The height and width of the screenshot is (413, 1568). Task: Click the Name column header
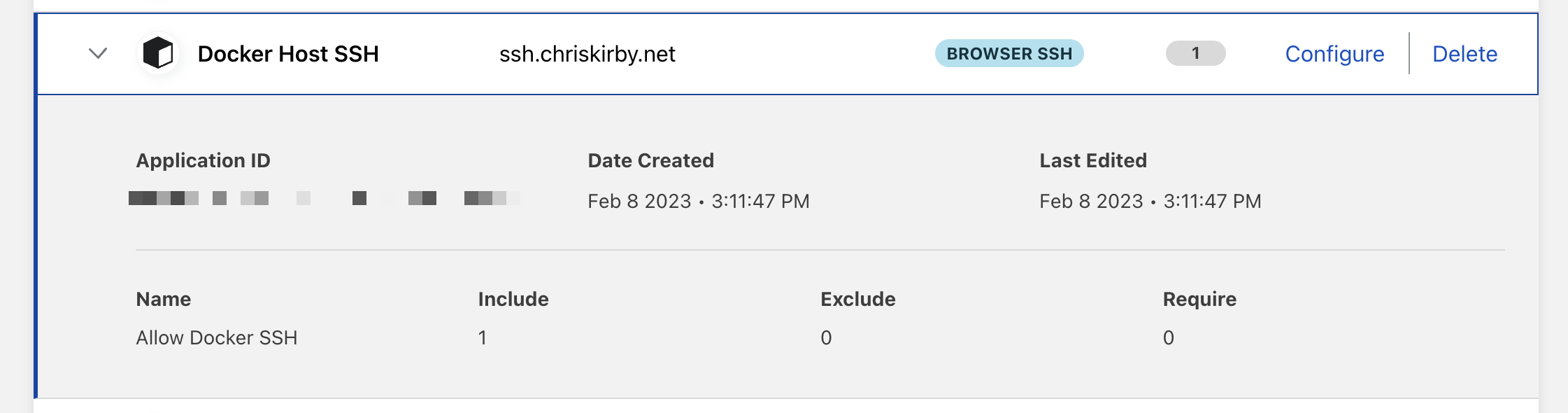(x=163, y=299)
